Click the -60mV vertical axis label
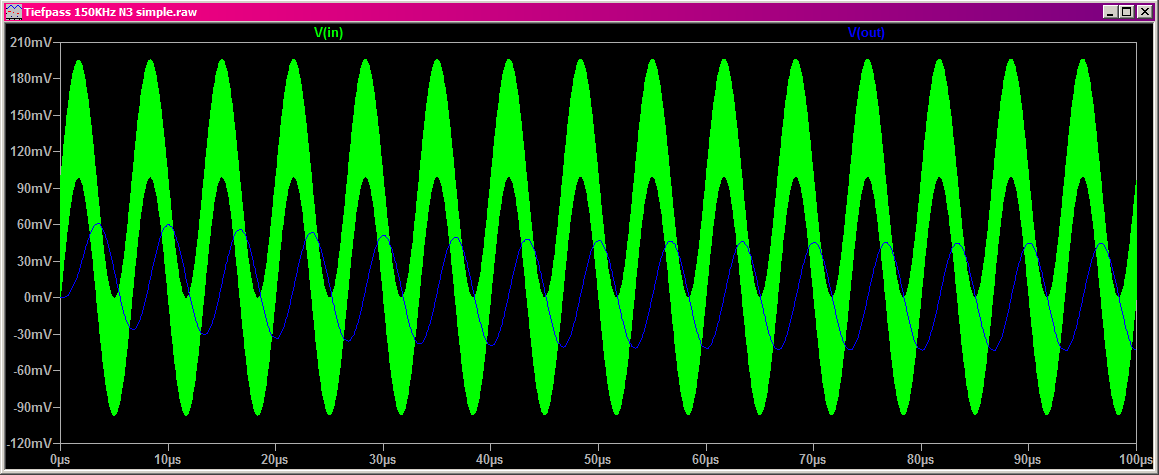The height and width of the screenshot is (475, 1159). click(x=31, y=371)
